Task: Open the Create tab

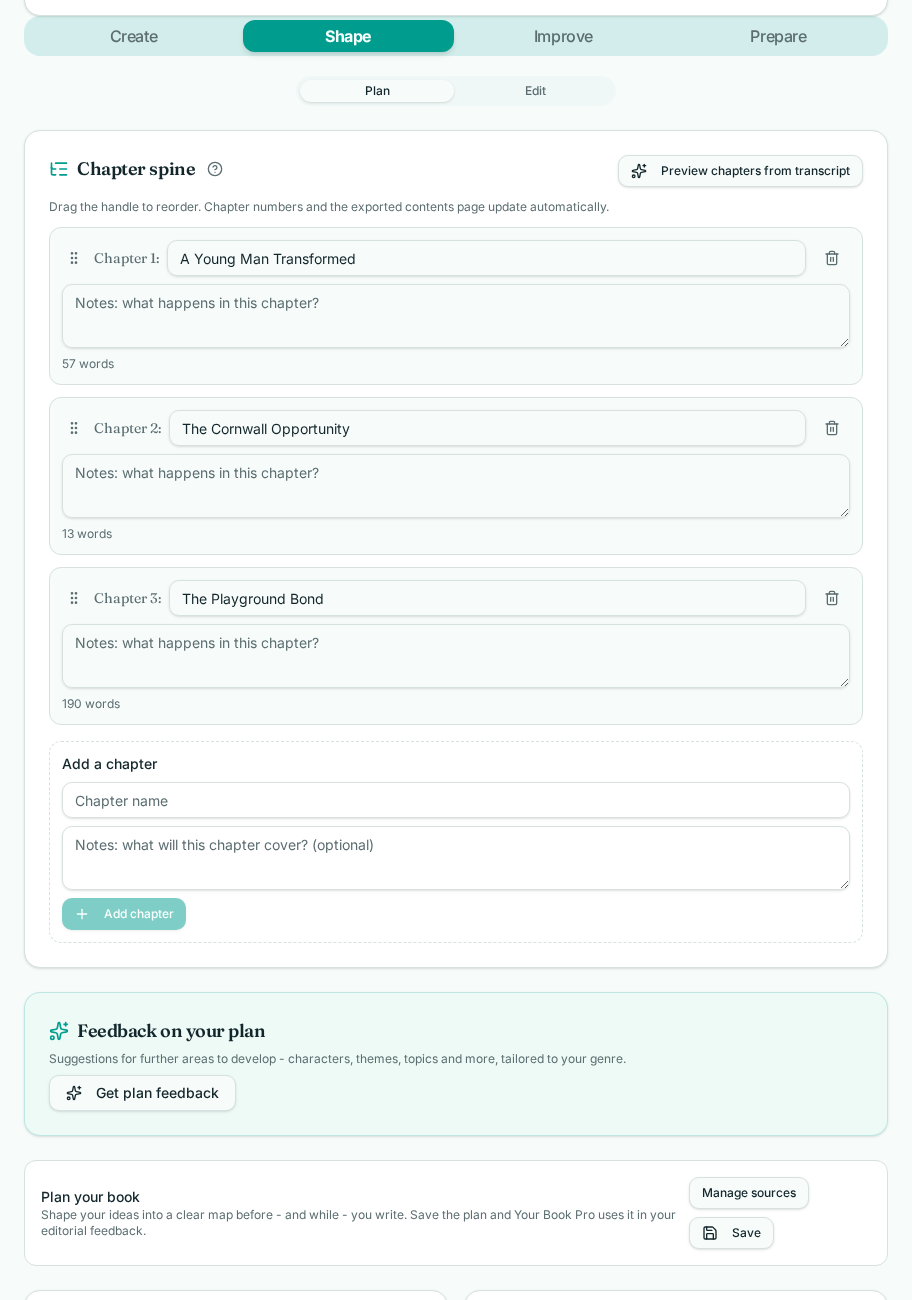Action: (134, 36)
